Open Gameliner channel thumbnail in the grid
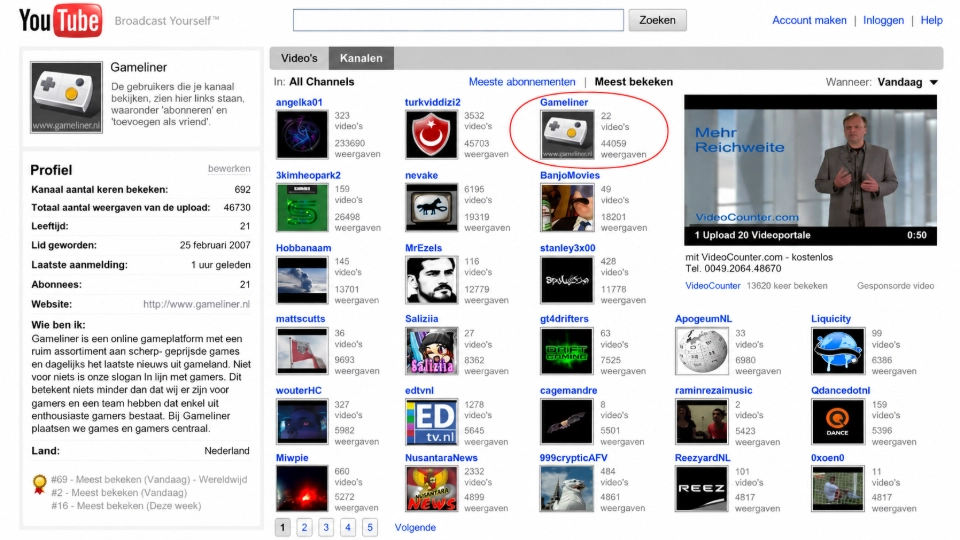960x540 pixels. tap(567, 135)
